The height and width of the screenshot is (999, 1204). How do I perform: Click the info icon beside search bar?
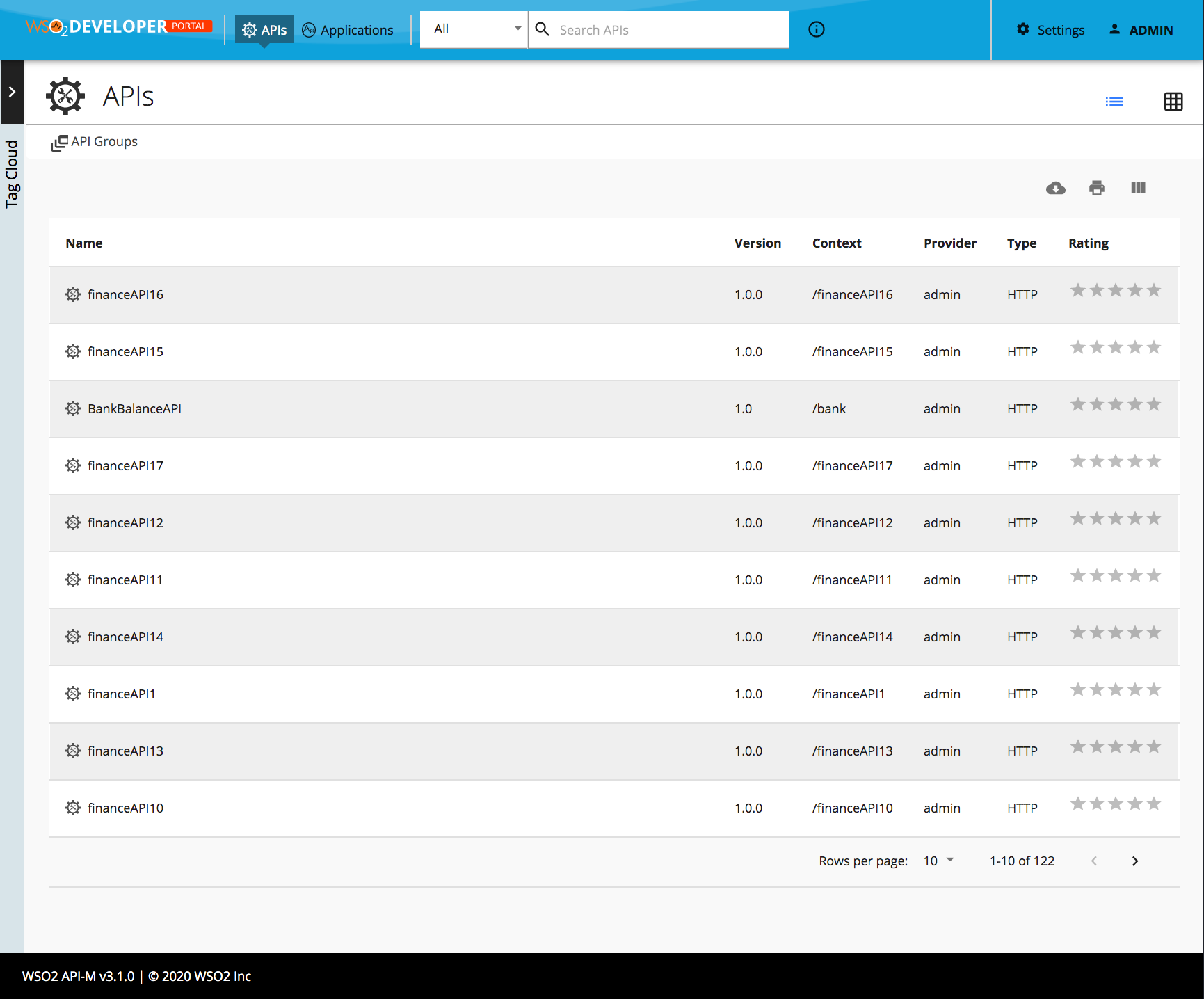click(x=816, y=29)
